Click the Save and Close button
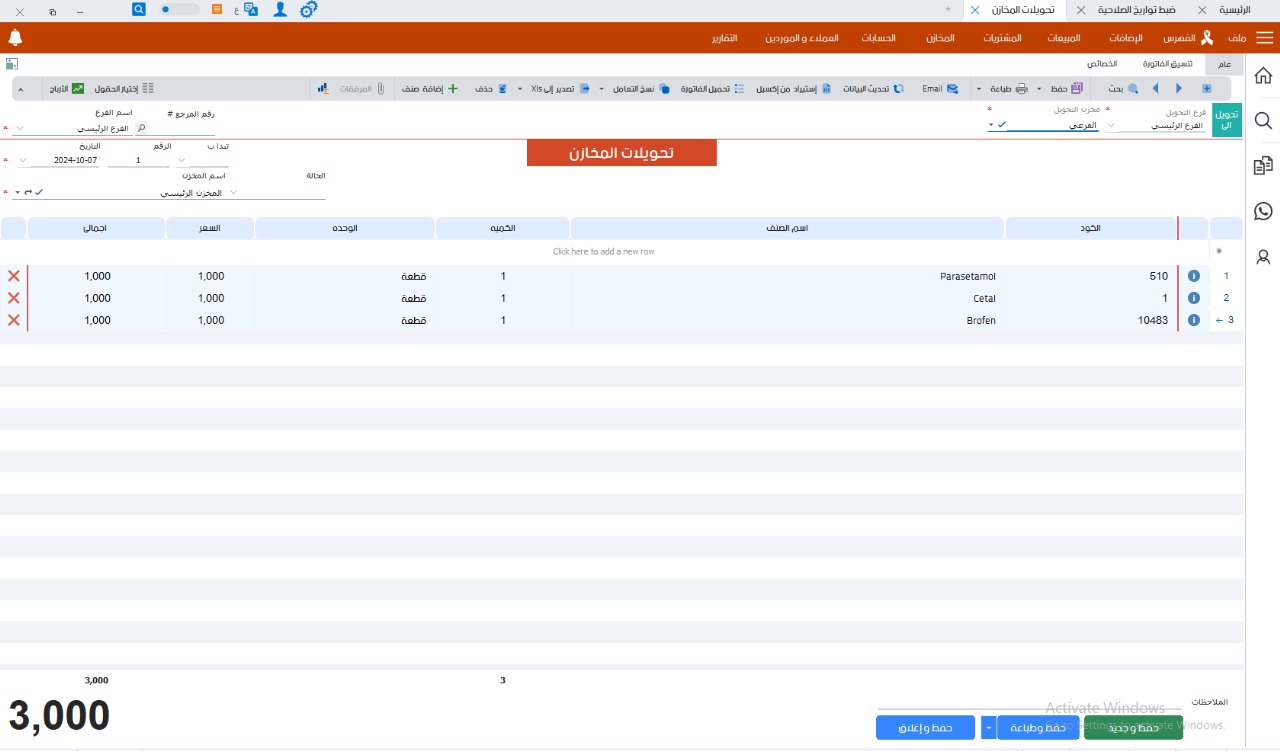The image size is (1280, 751). (x=925, y=728)
